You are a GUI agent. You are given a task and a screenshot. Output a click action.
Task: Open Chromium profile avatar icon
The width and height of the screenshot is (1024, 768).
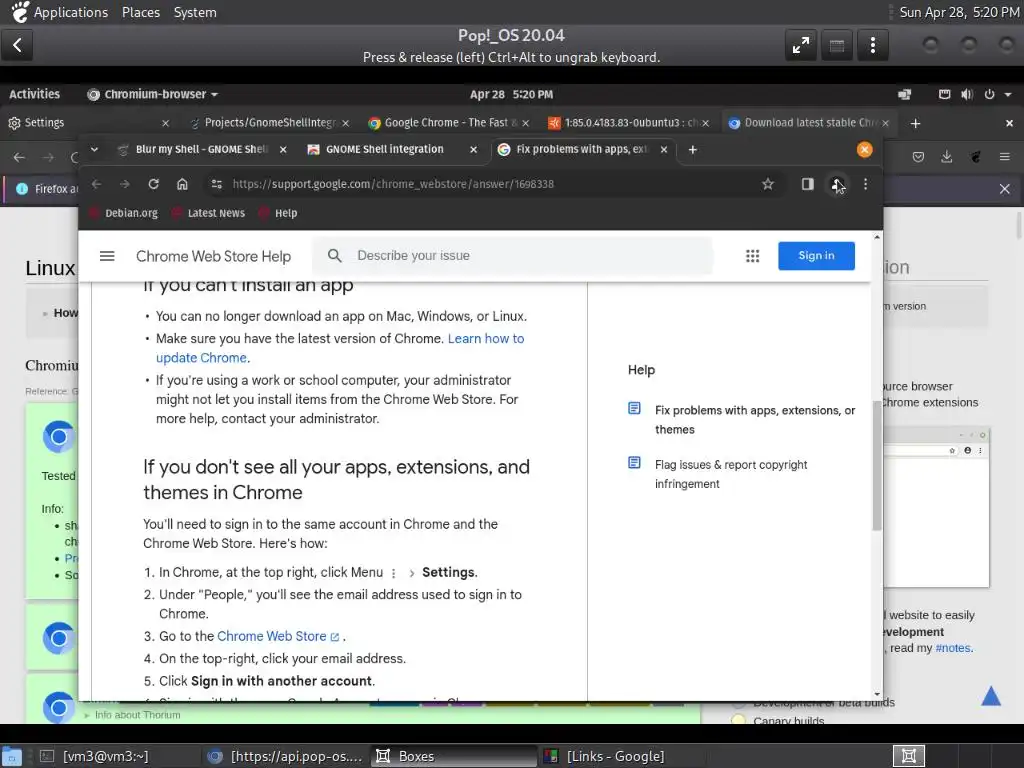[837, 184]
